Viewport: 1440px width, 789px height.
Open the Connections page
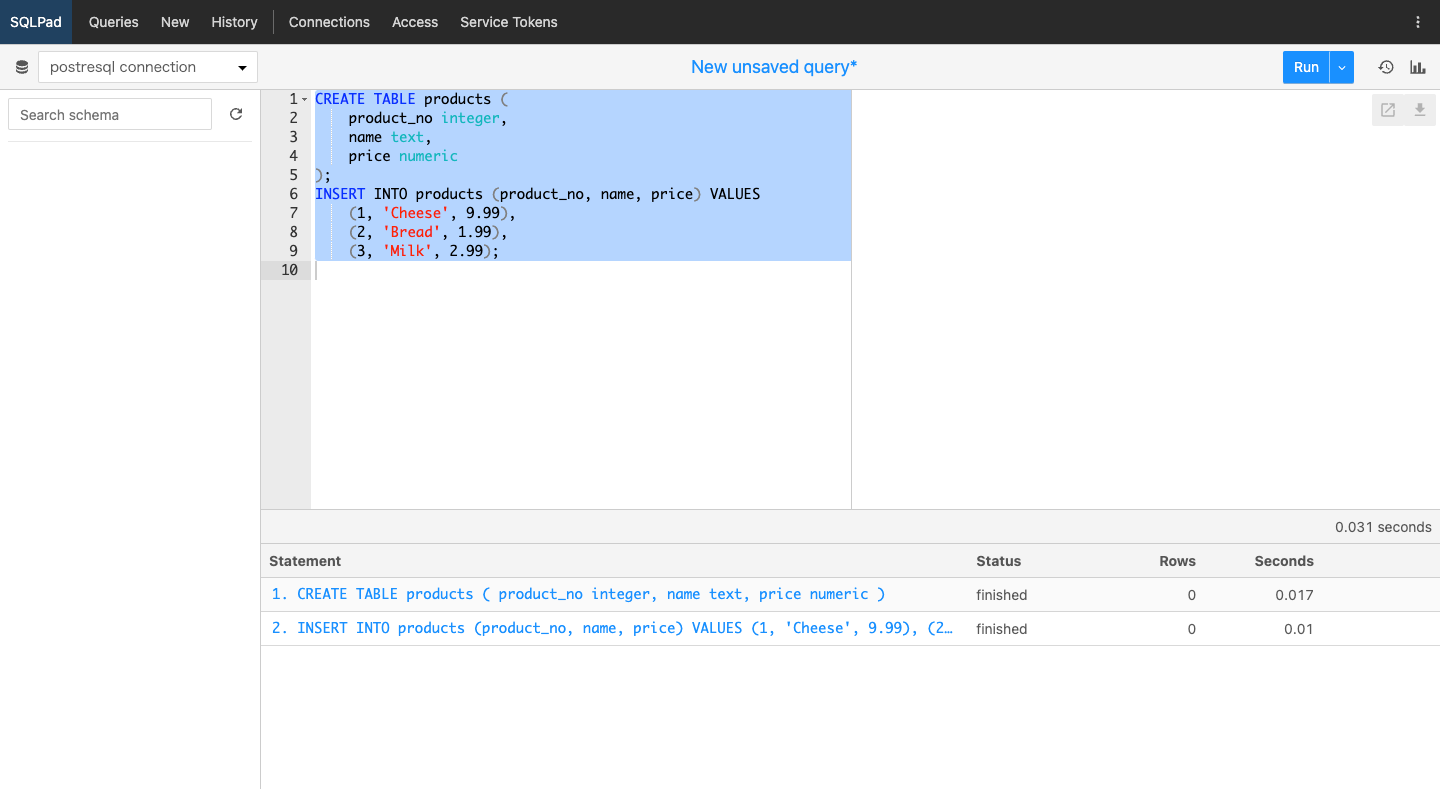pyautogui.click(x=329, y=22)
